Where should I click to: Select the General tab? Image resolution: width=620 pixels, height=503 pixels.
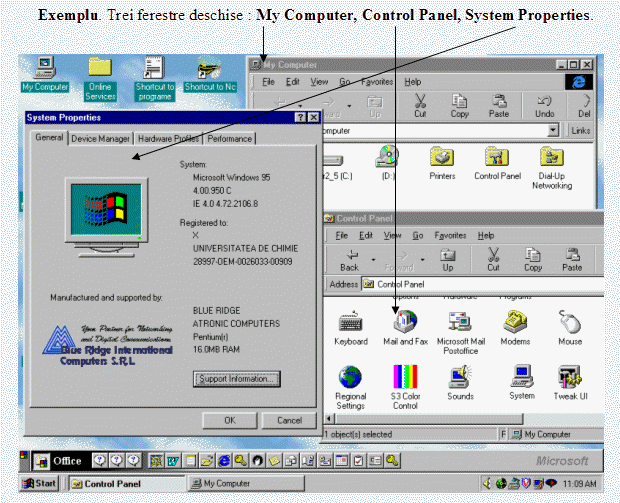[x=49, y=138]
